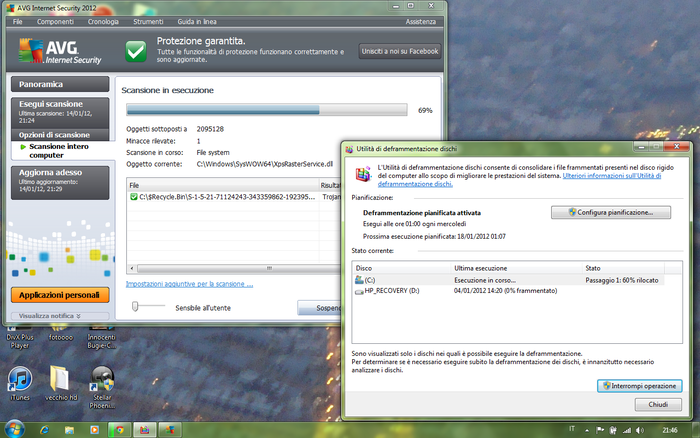700x438 pixels.
Task: Open the Windows Start menu
Action: click(14, 430)
